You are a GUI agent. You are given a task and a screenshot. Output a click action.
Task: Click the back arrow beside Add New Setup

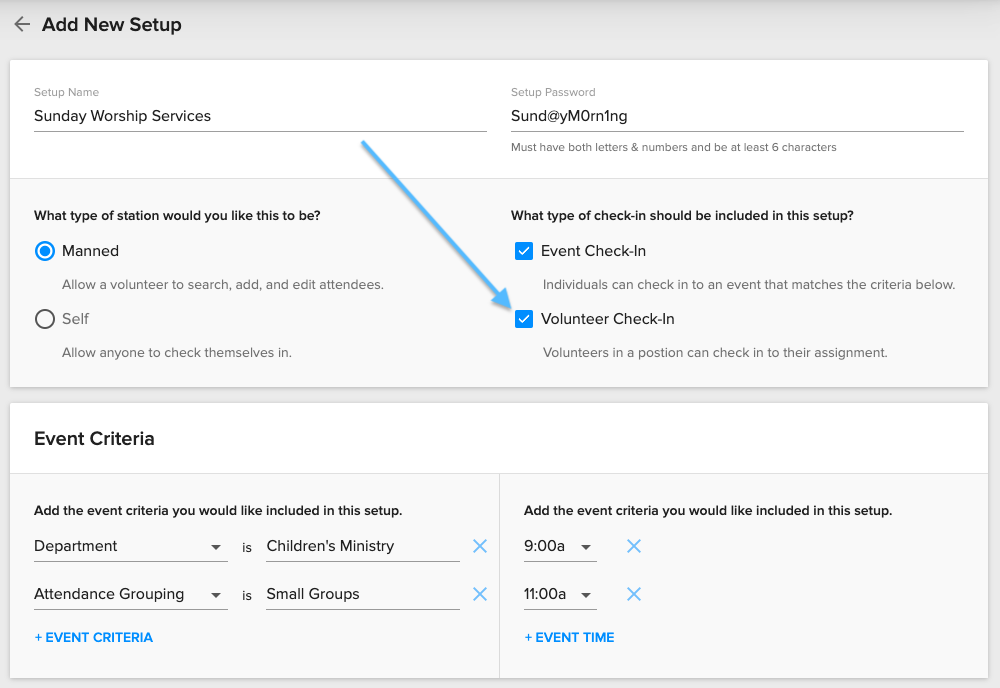22,24
